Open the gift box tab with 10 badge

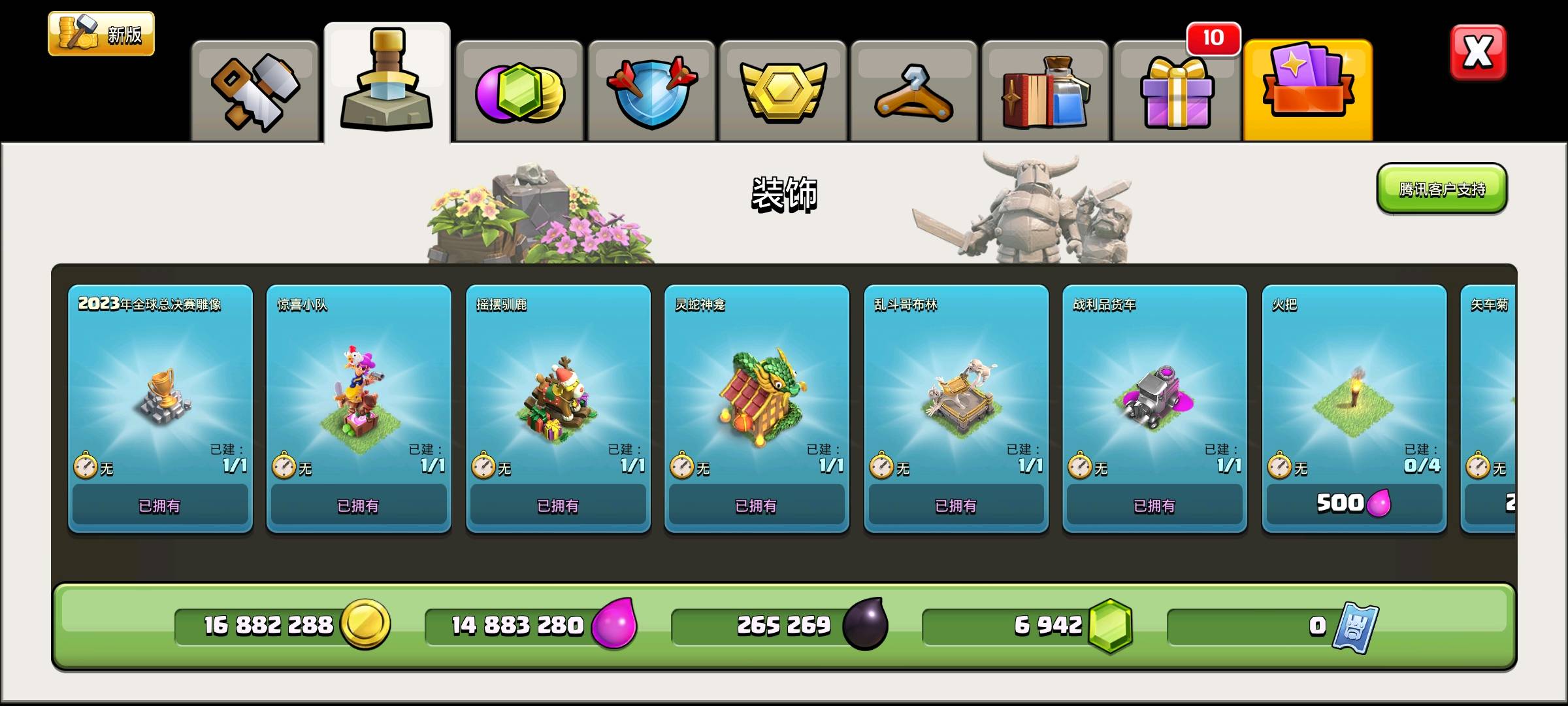tap(1177, 91)
